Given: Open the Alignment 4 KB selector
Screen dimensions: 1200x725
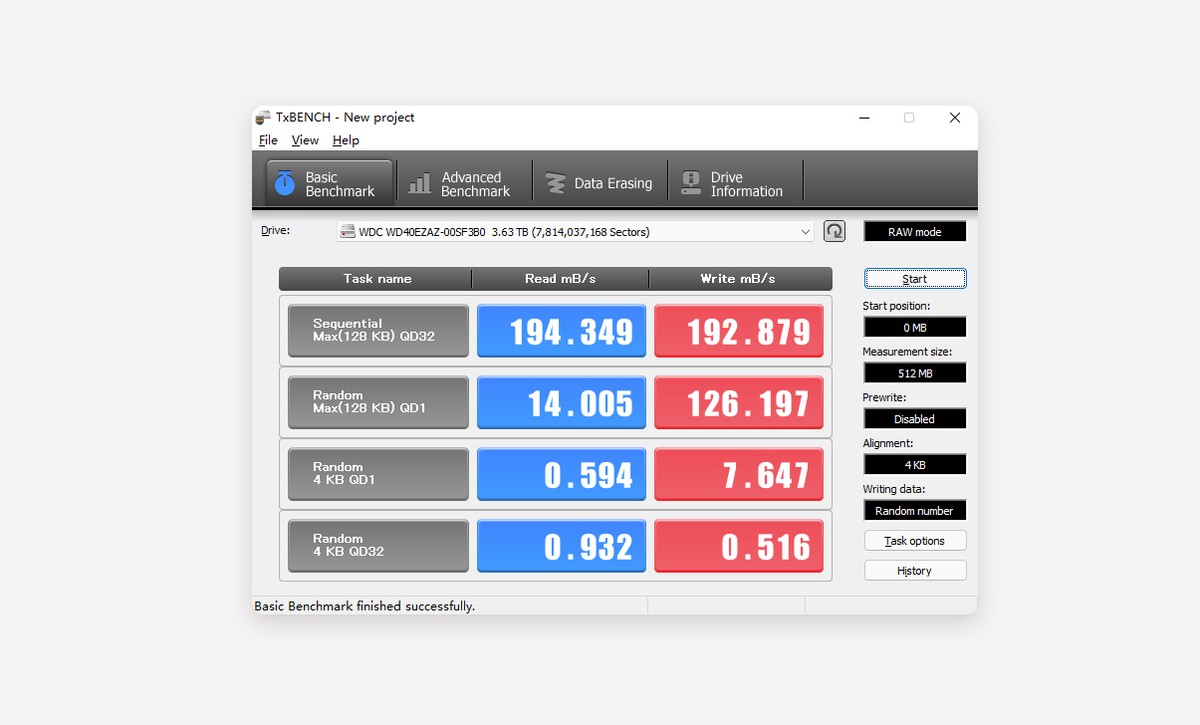Looking at the screenshot, I should [x=914, y=465].
